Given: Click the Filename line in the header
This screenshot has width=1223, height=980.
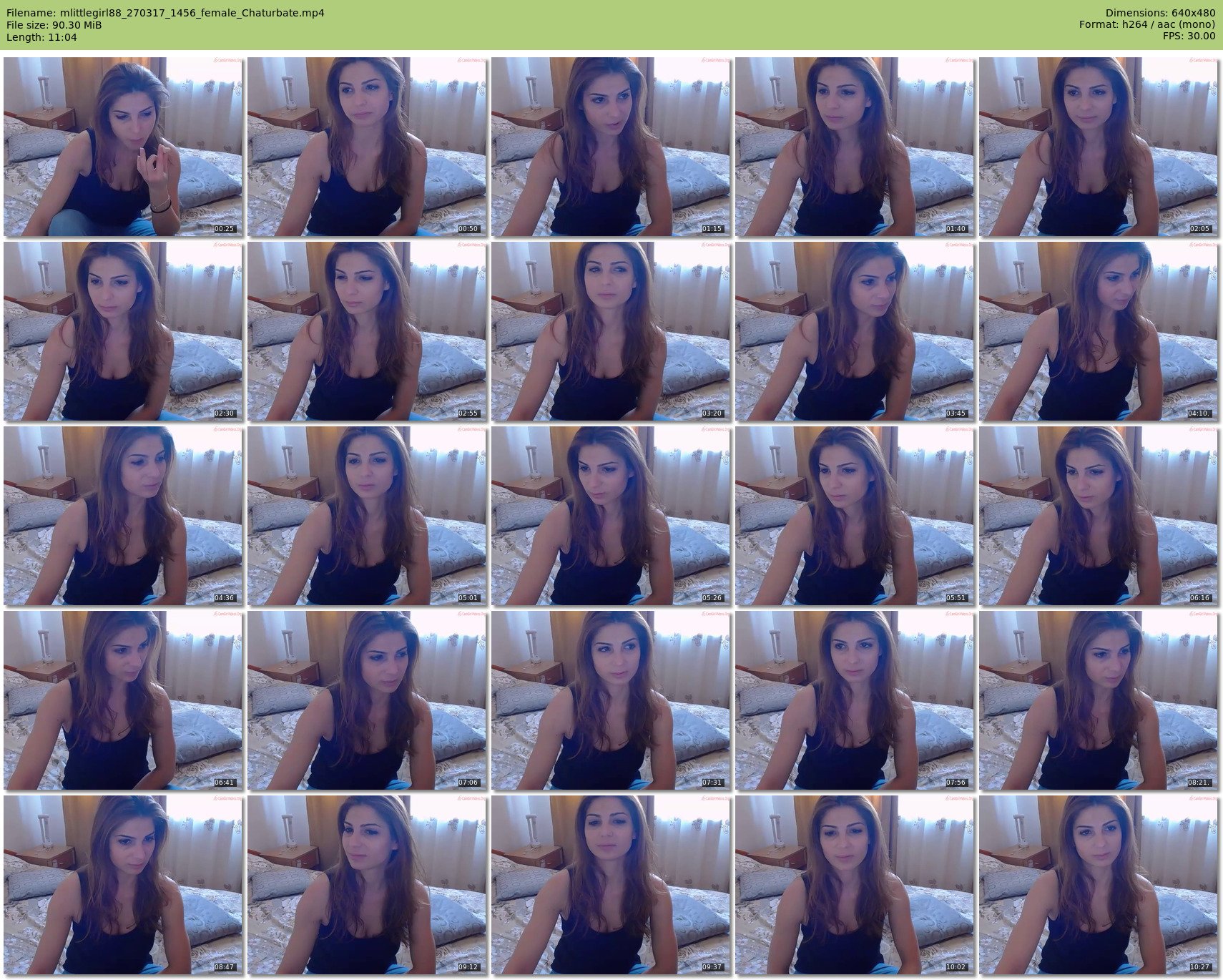Looking at the screenshot, I should pos(165,13).
